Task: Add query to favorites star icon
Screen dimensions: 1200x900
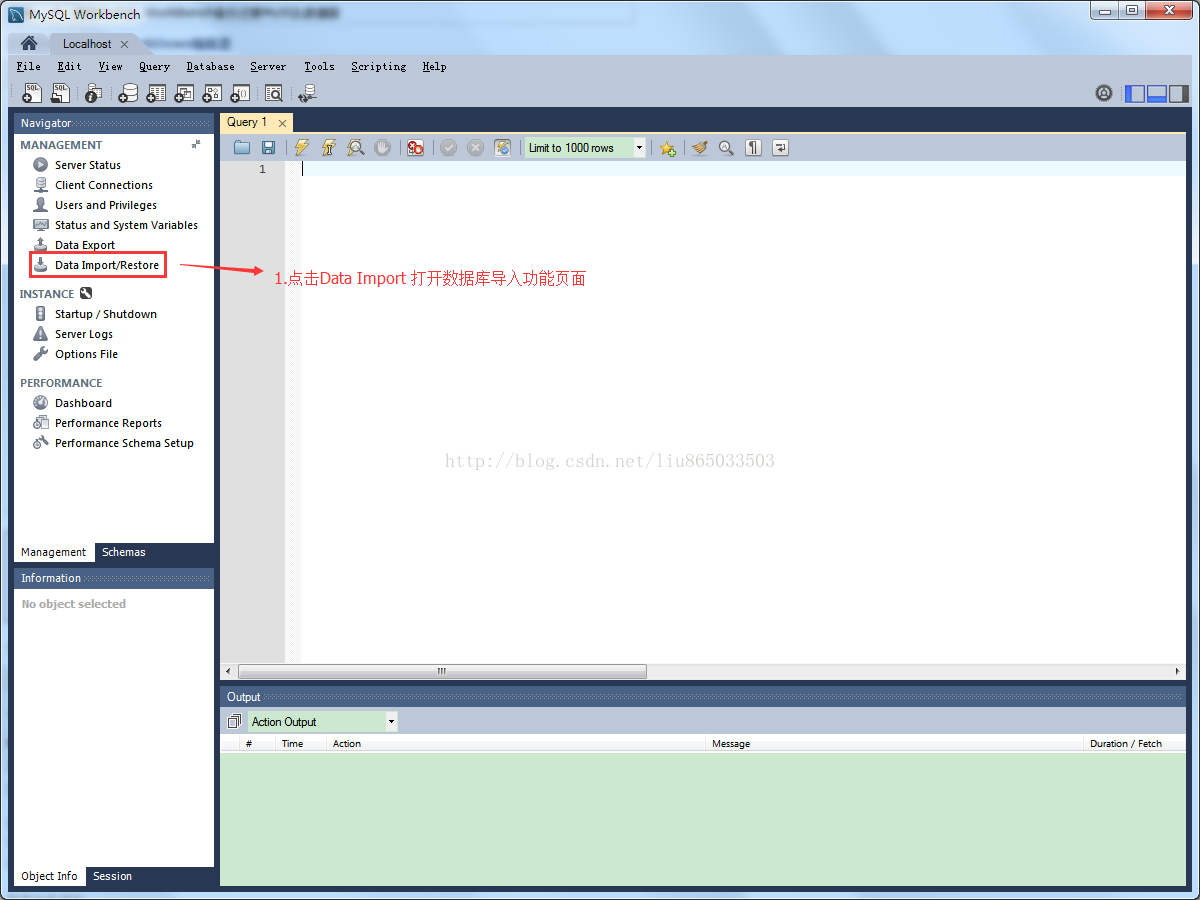Action: tap(667, 148)
